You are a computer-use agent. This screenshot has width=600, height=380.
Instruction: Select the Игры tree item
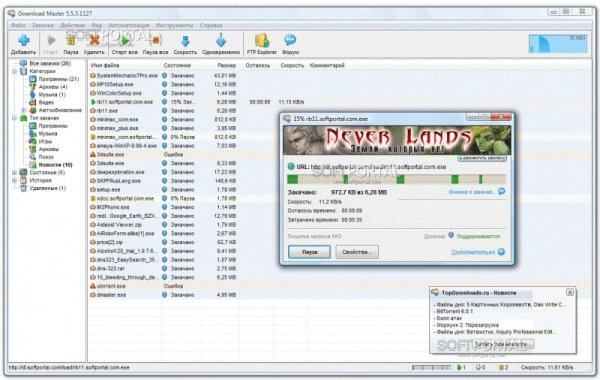click(x=45, y=141)
